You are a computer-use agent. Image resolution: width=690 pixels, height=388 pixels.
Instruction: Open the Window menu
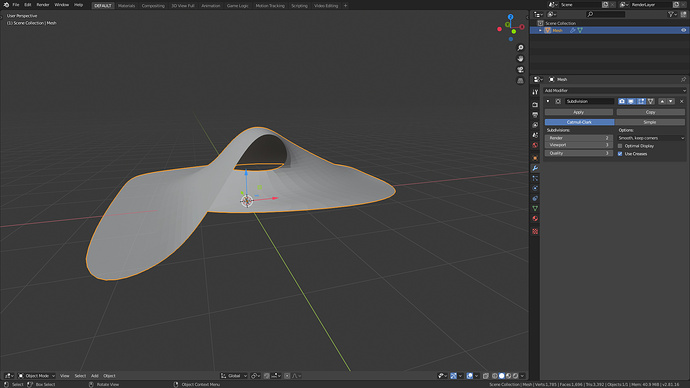[62, 5]
